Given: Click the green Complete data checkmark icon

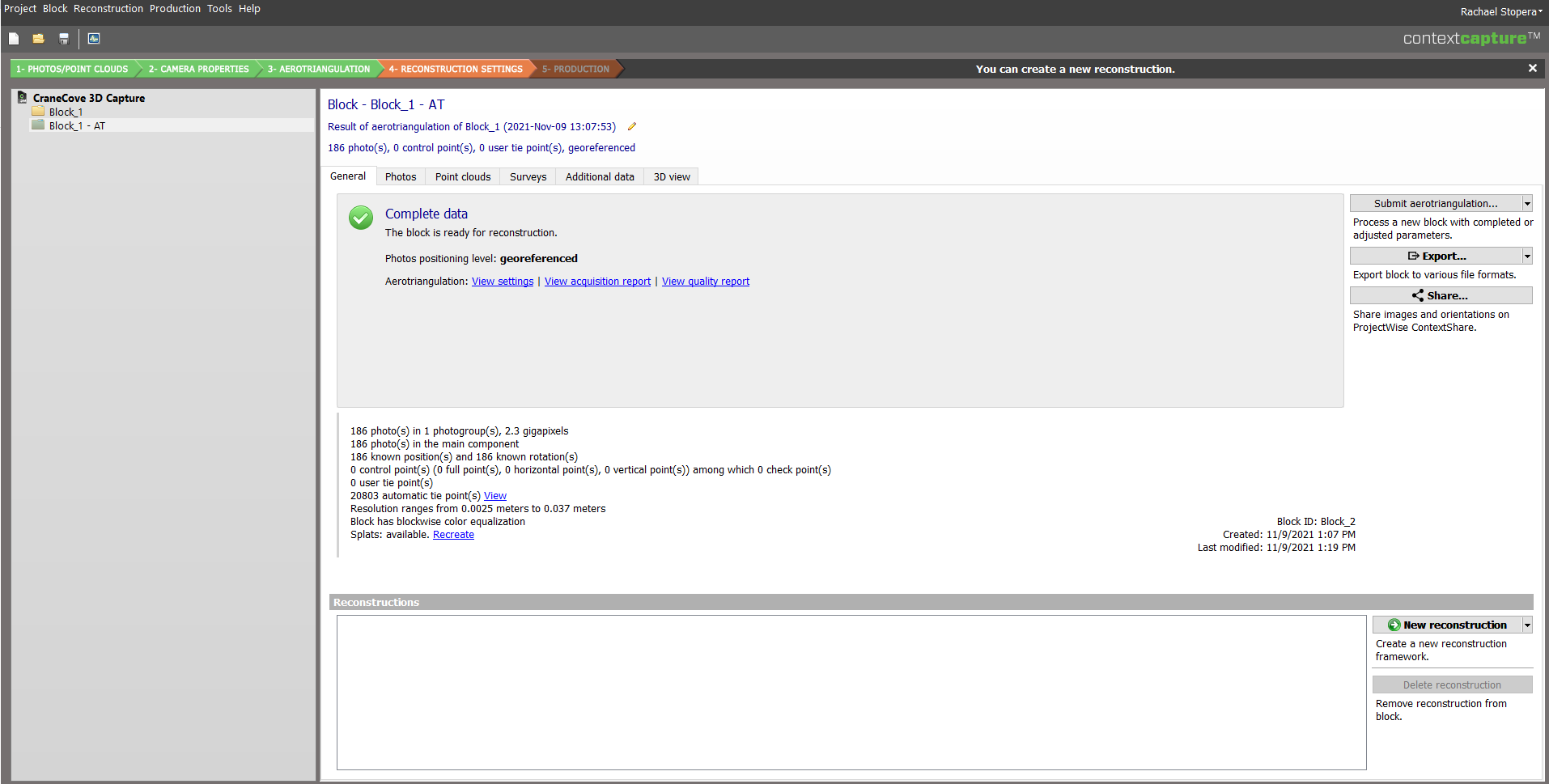Looking at the screenshot, I should pyautogui.click(x=361, y=218).
